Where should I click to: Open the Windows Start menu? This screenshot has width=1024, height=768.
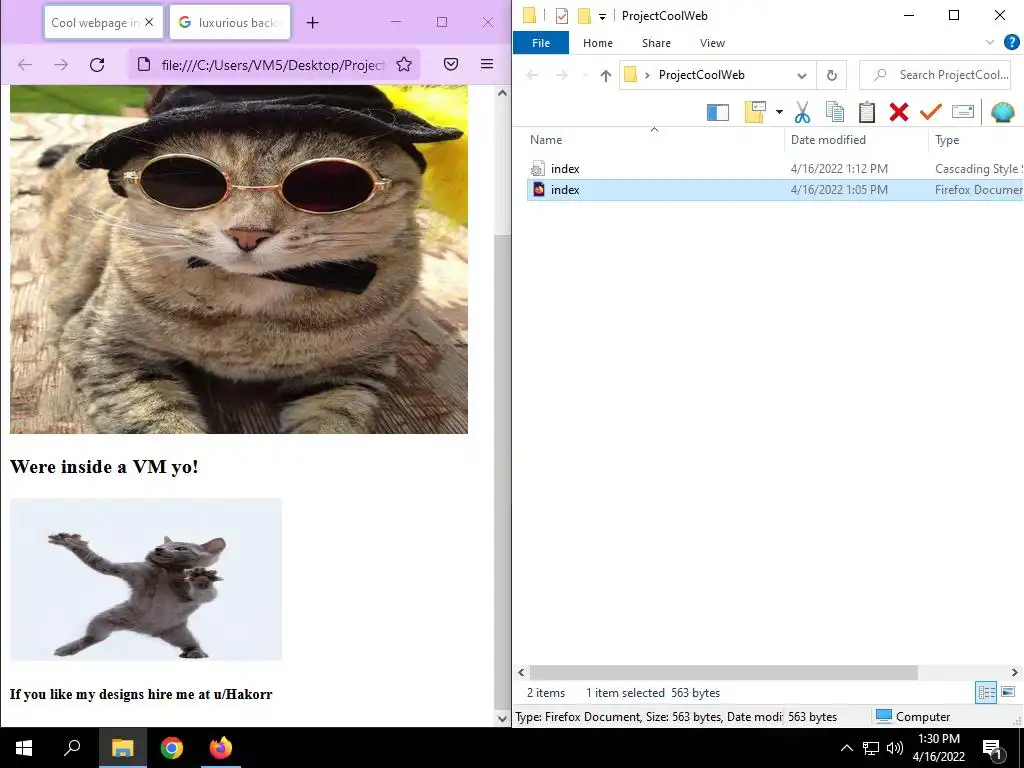24,748
